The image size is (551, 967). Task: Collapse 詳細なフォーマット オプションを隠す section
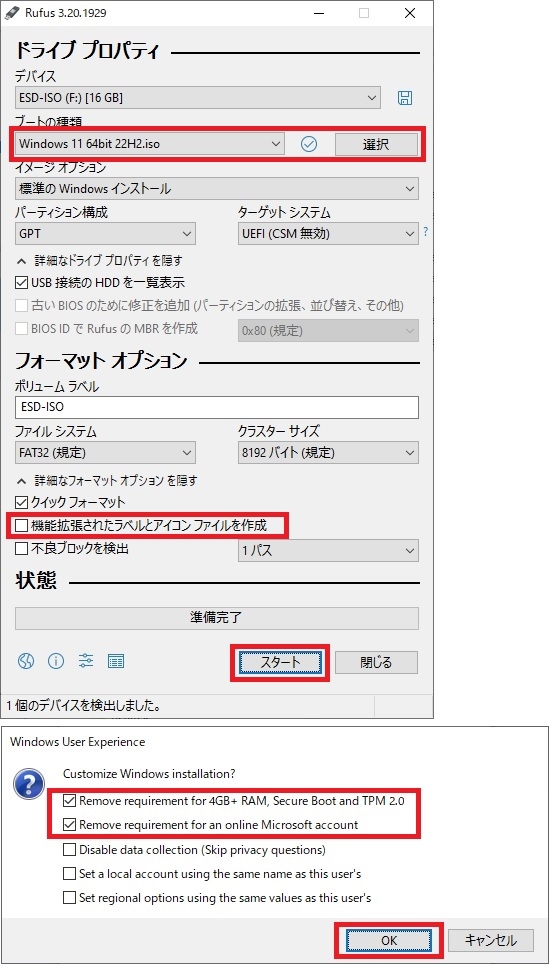(107, 480)
